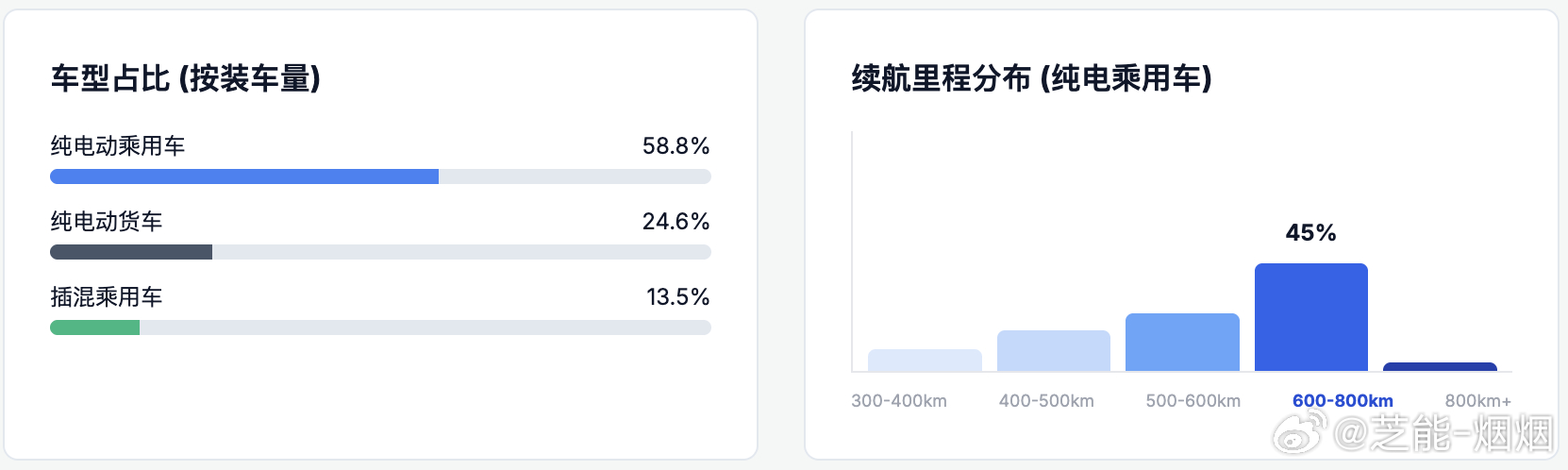Click the 400-500km chart bar
1568x470 pixels.
[x=1053, y=351]
